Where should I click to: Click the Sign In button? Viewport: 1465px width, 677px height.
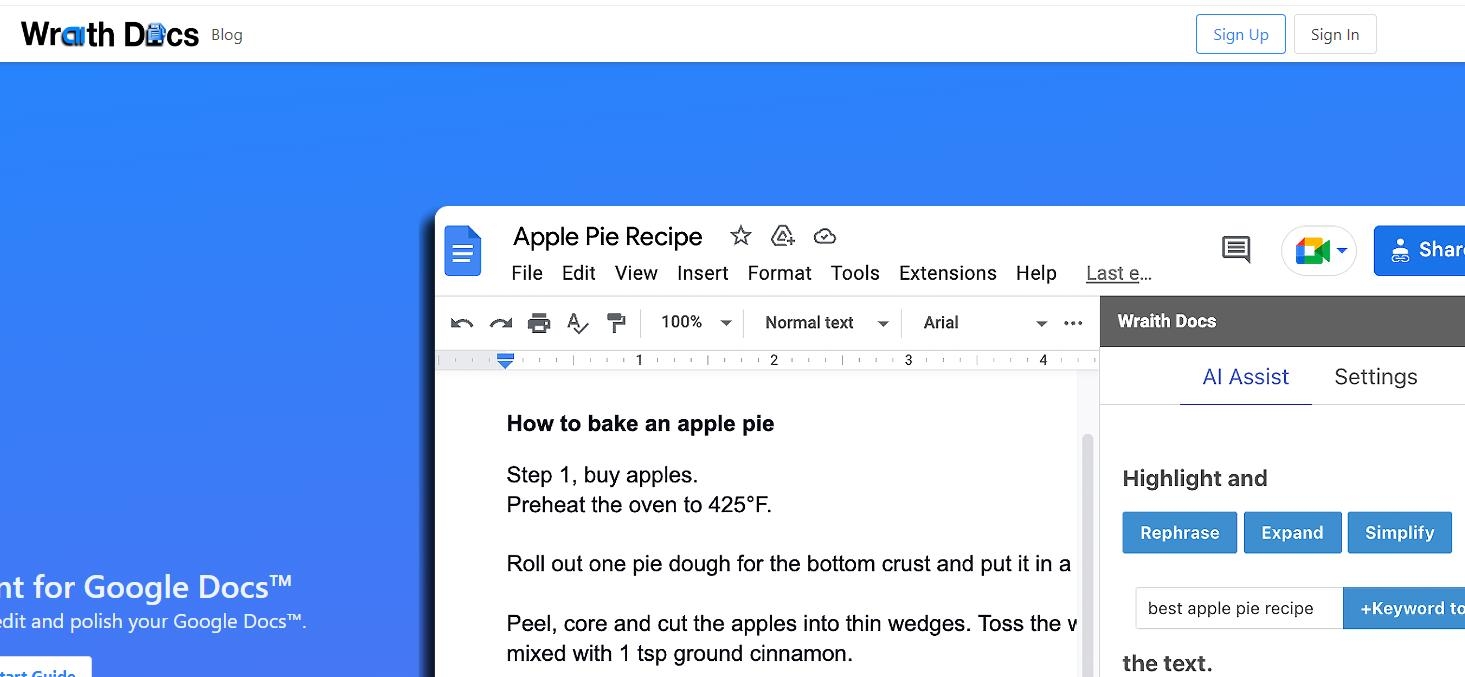(1335, 34)
